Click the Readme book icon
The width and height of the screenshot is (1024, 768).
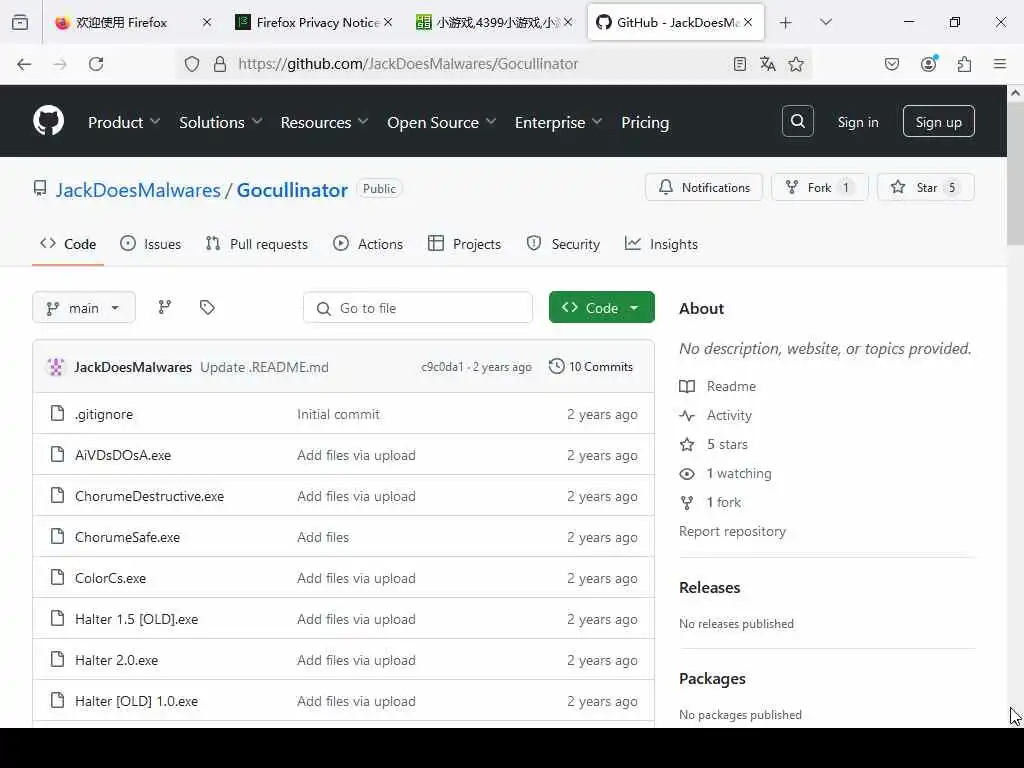[x=687, y=386]
